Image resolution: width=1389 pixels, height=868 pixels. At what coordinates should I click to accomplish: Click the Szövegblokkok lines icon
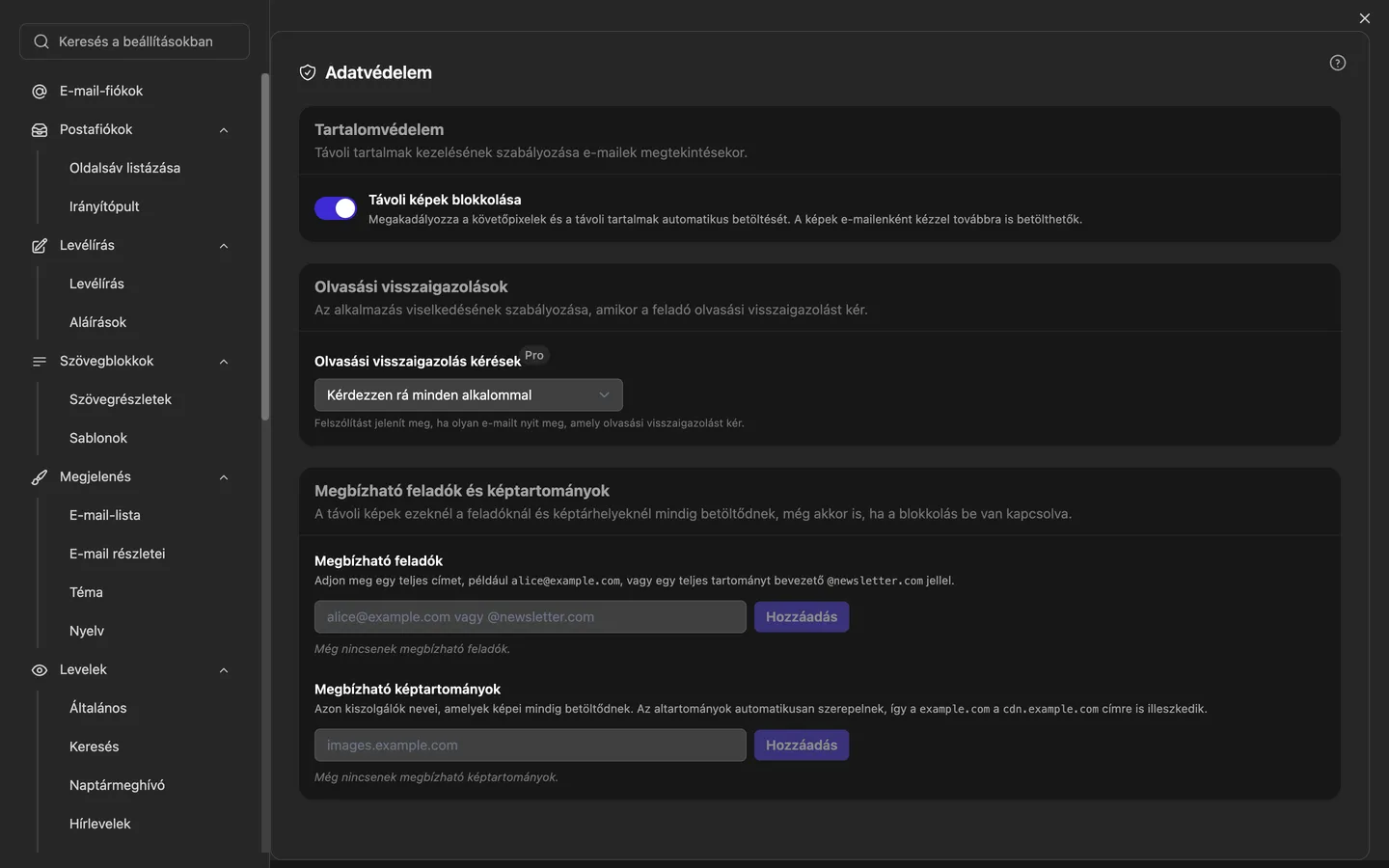[x=40, y=362]
